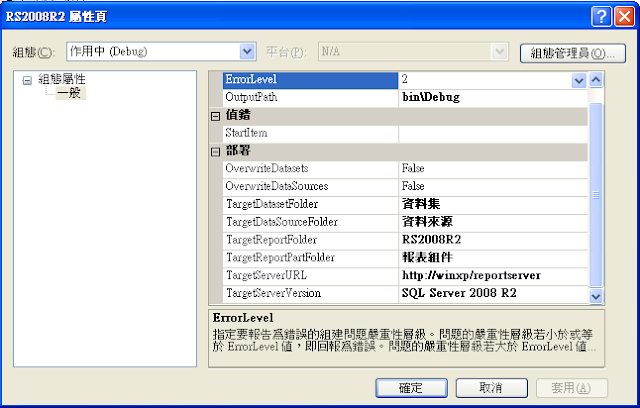
Task: Select the TargetServerURL property name
Action: pyautogui.click(x=267, y=275)
